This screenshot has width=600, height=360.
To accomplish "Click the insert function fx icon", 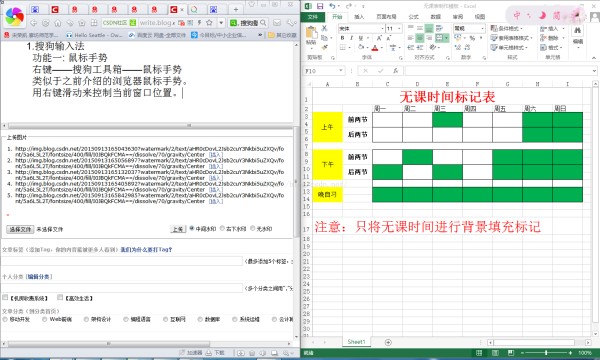I will pos(395,71).
